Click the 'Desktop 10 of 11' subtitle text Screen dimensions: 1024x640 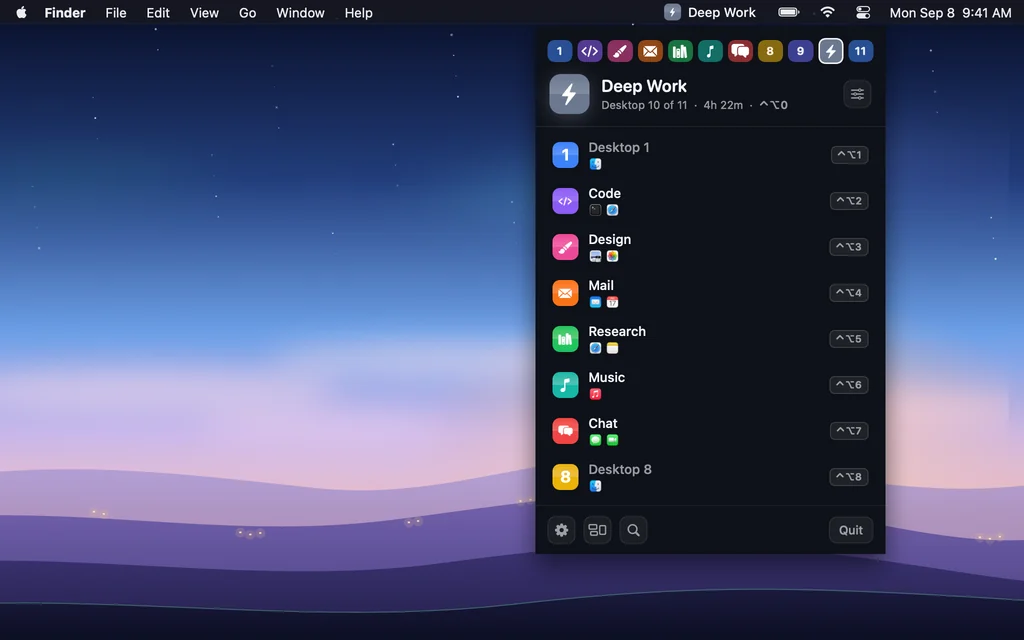(644, 105)
